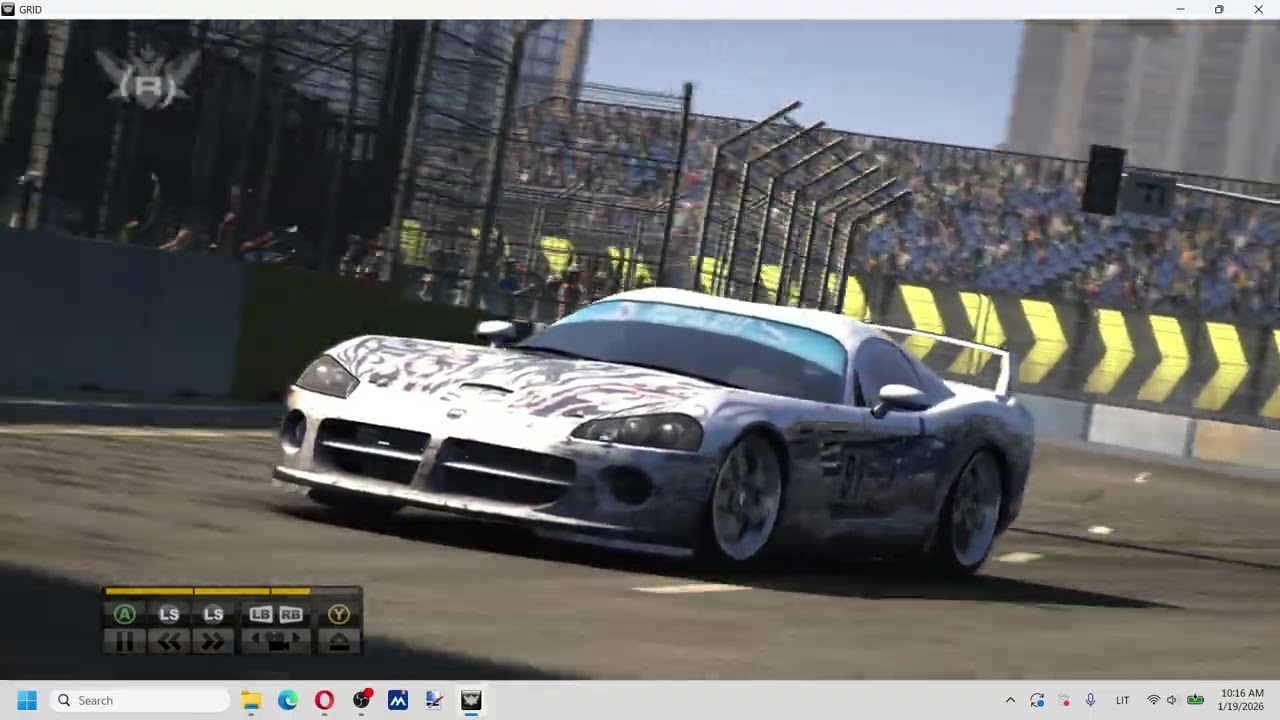Click the RB bumper prompt
This screenshot has width=1280, height=720.
[x=291, y=614]
